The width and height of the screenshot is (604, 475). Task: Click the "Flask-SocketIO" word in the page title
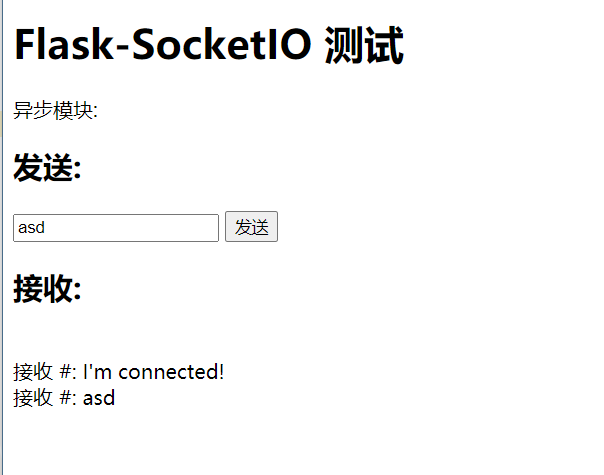pos(162,46)
